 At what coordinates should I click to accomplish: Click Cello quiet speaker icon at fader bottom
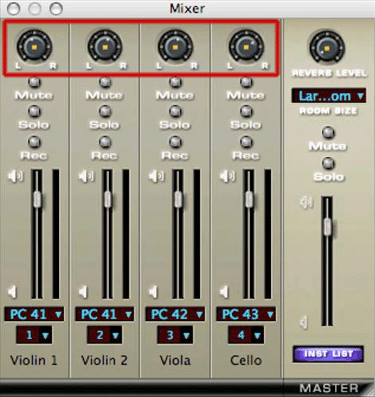click(x=225, y=292)
